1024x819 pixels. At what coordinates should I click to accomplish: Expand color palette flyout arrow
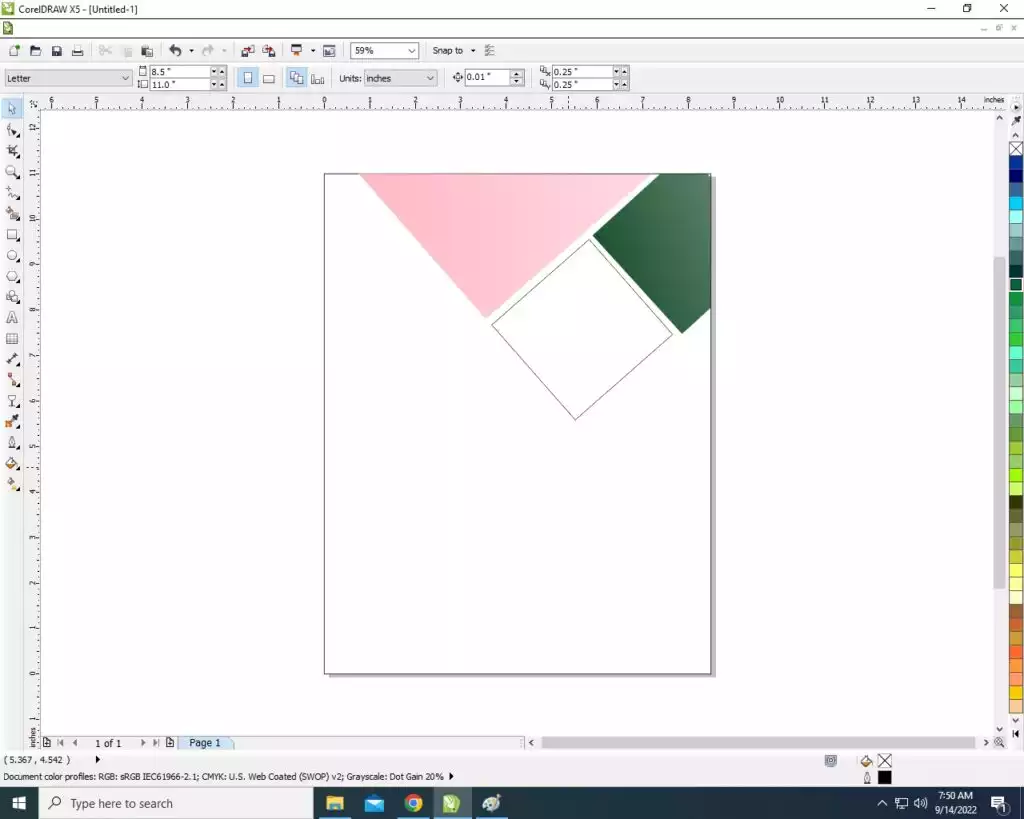click(1016, 107)
